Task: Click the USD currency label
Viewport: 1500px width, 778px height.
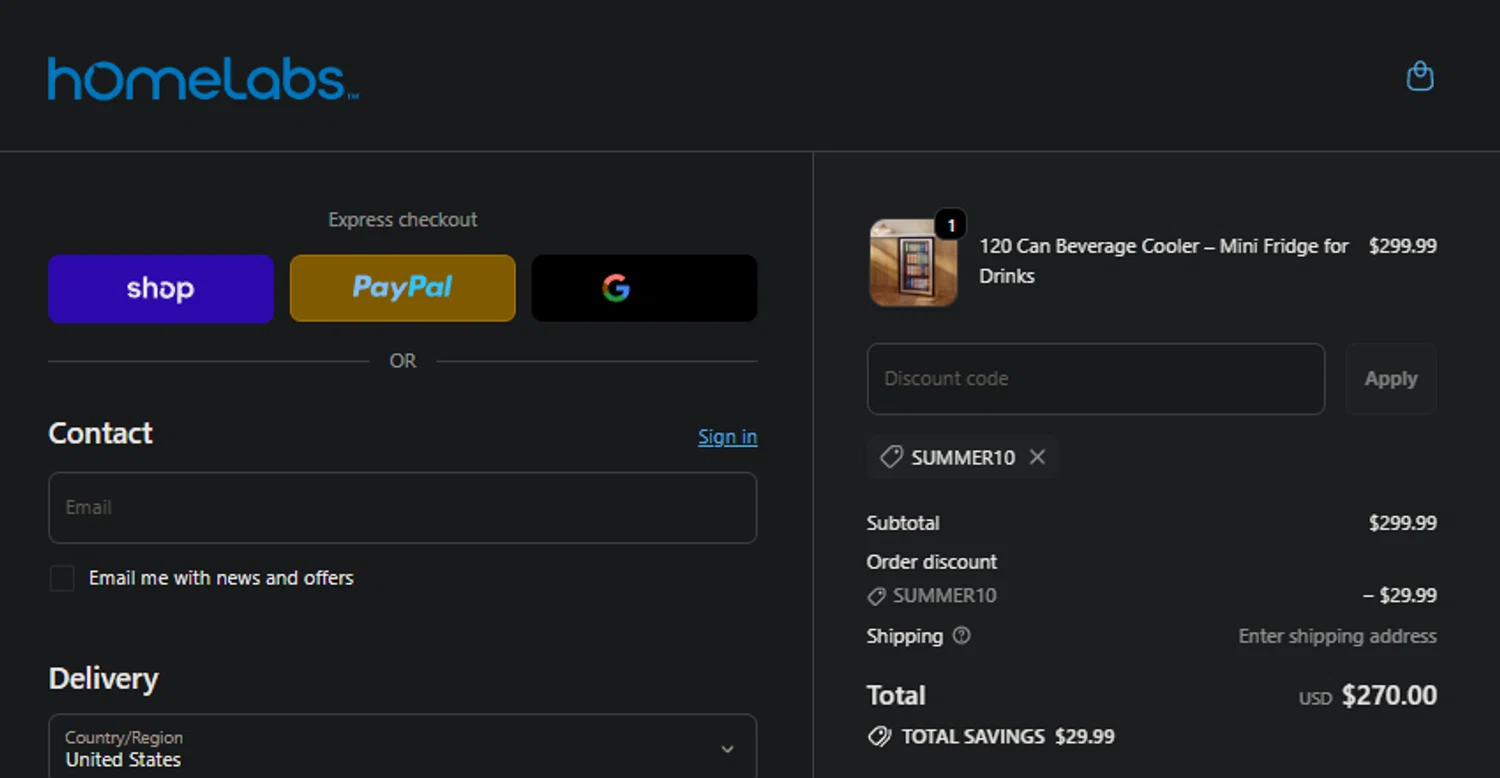Action: (1315, 699)
